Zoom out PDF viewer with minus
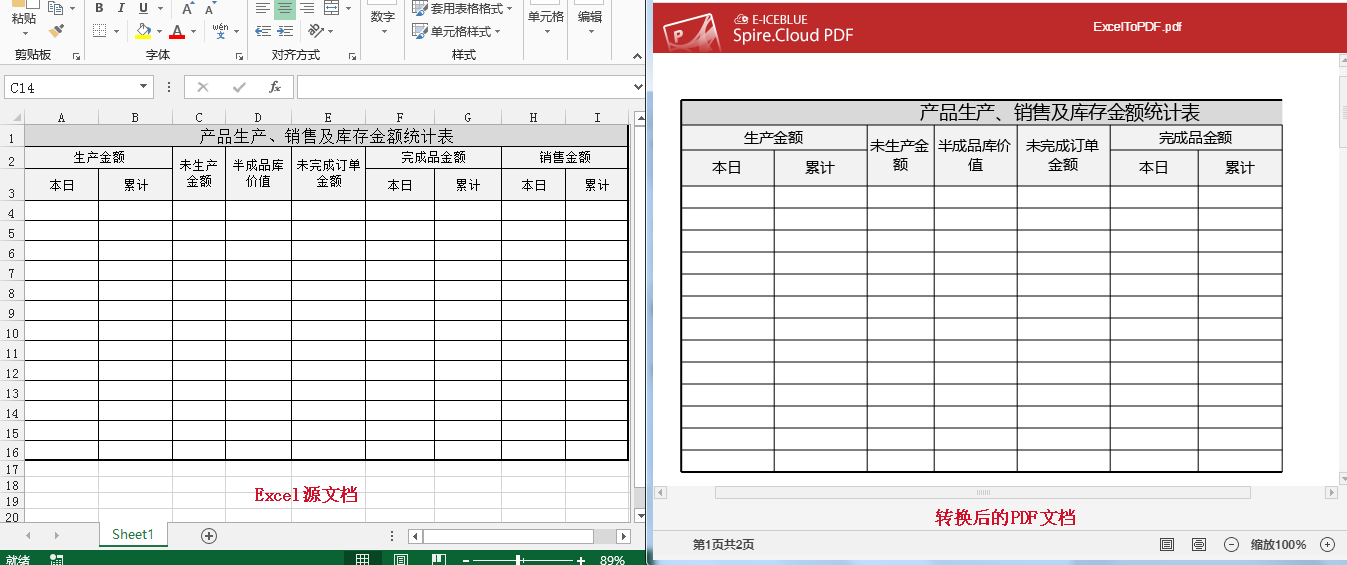The height and width of the screenshot is (565, 1347). [x=1231, y=545]
